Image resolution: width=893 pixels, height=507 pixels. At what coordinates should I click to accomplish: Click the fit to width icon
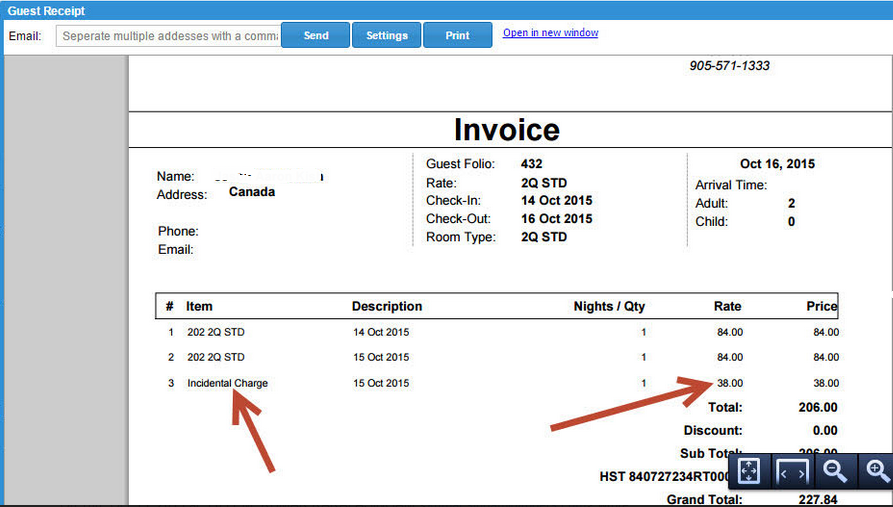click(791, 470)
